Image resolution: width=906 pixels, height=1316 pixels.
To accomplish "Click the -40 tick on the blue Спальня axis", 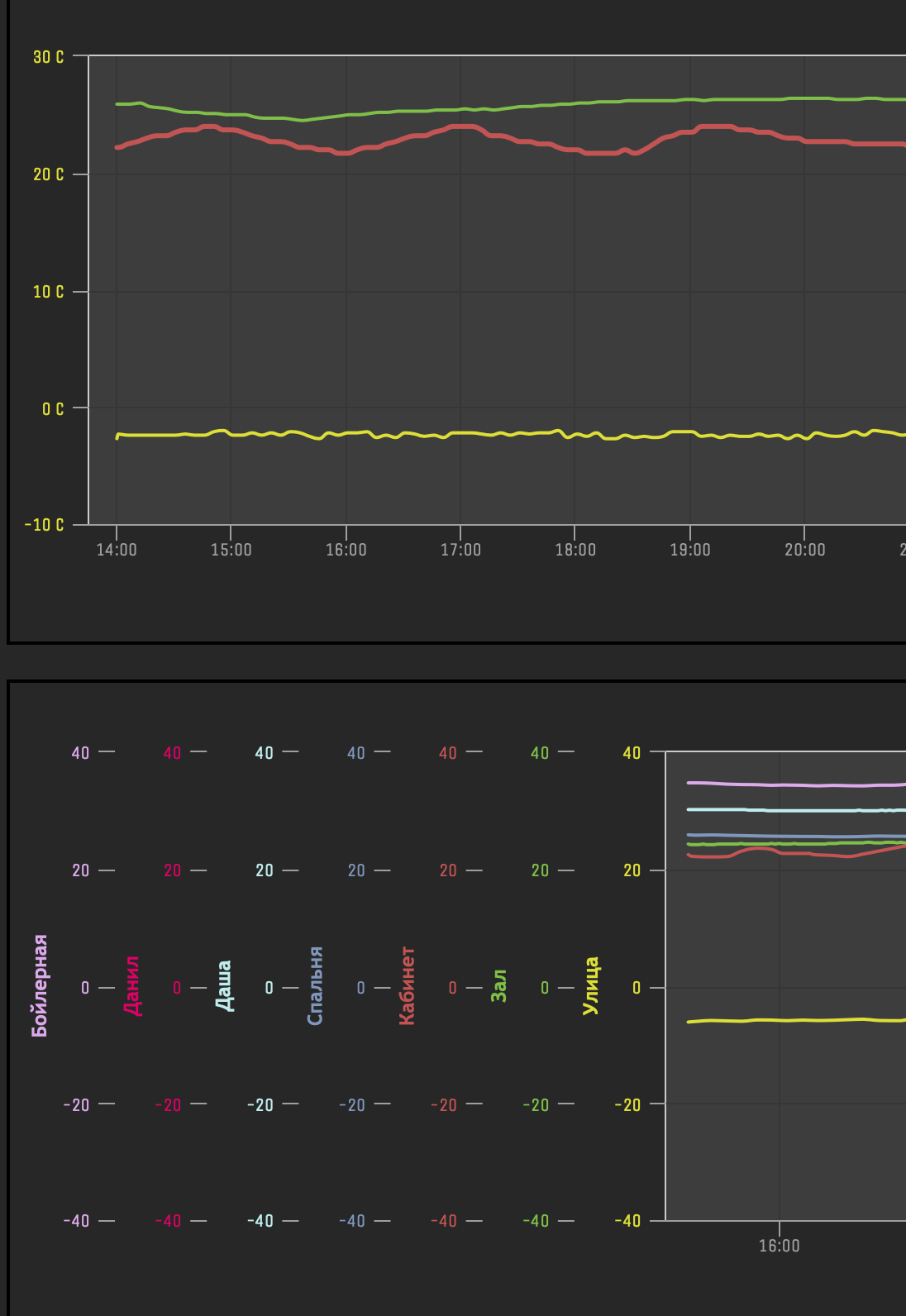I will [351, 1221].
